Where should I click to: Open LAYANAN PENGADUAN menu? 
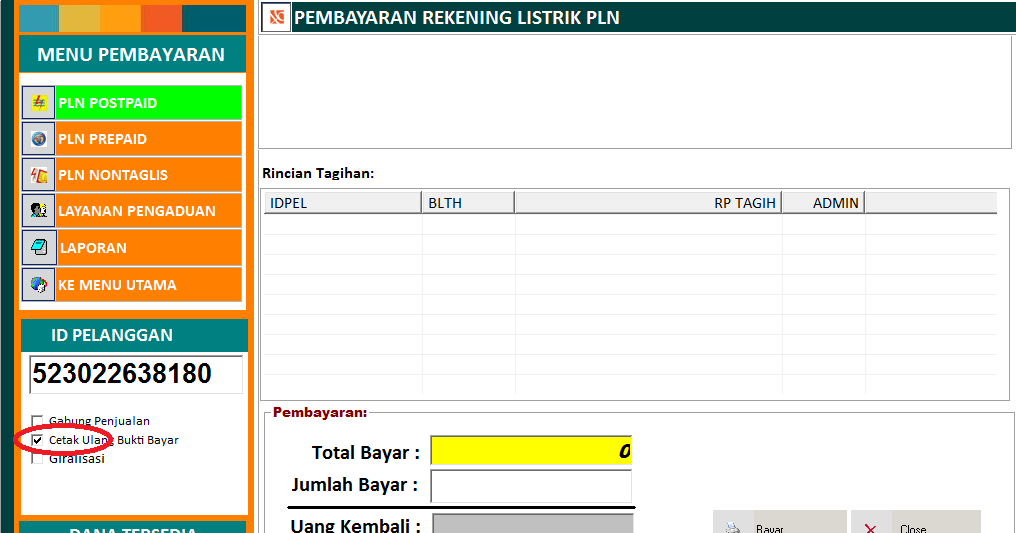(x=148, y=210)
